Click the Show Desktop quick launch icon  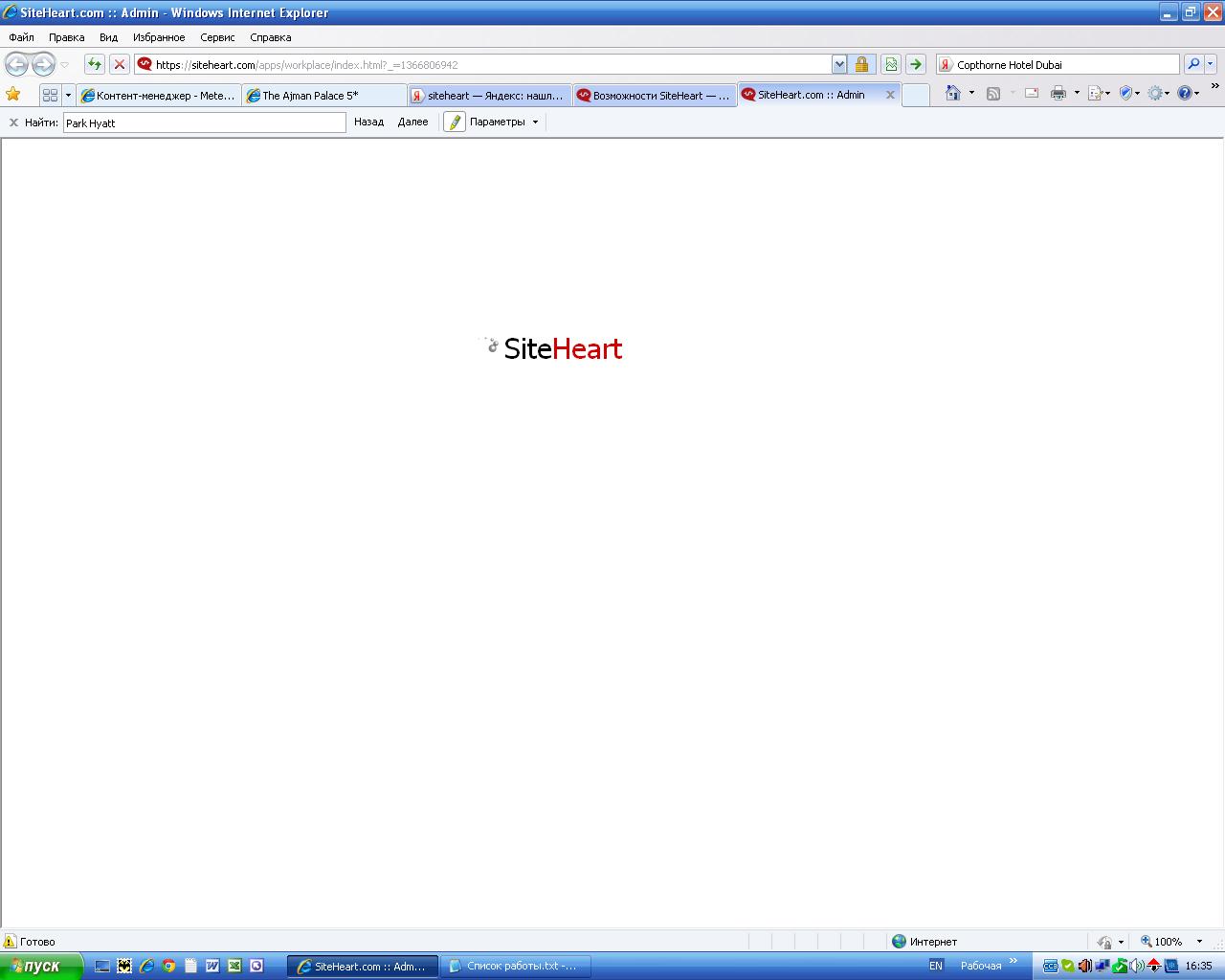[102, 966]
